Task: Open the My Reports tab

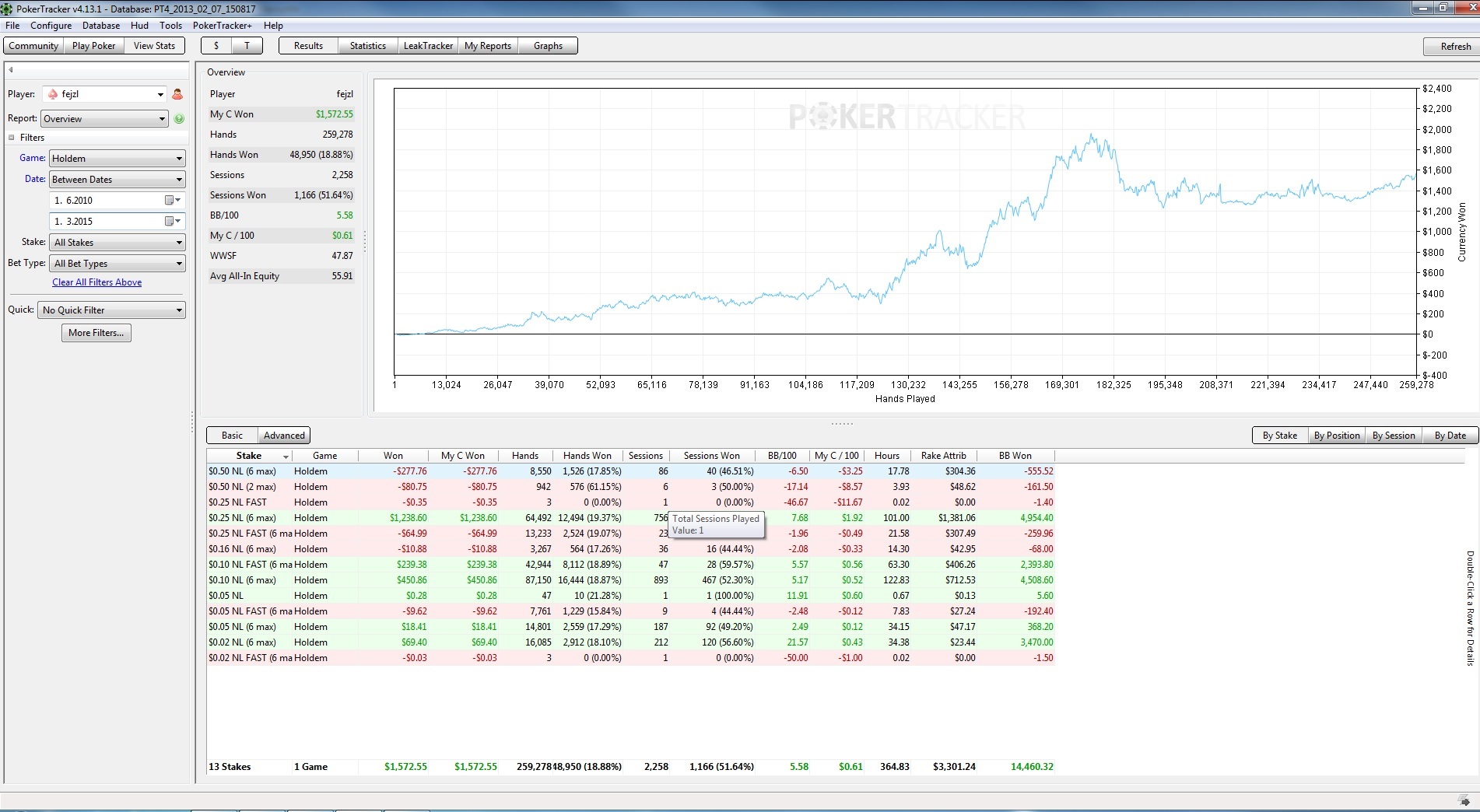Action: (488, 46)
